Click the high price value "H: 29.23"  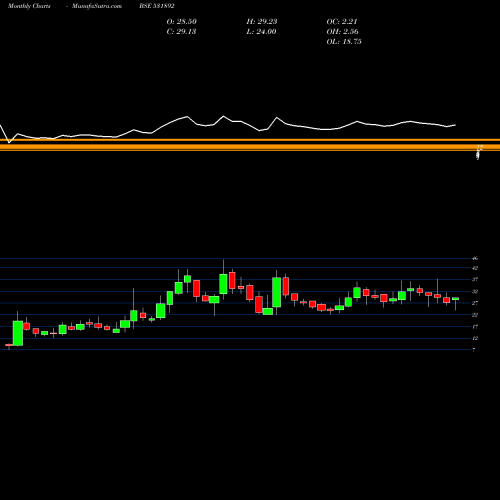(262, 22)
